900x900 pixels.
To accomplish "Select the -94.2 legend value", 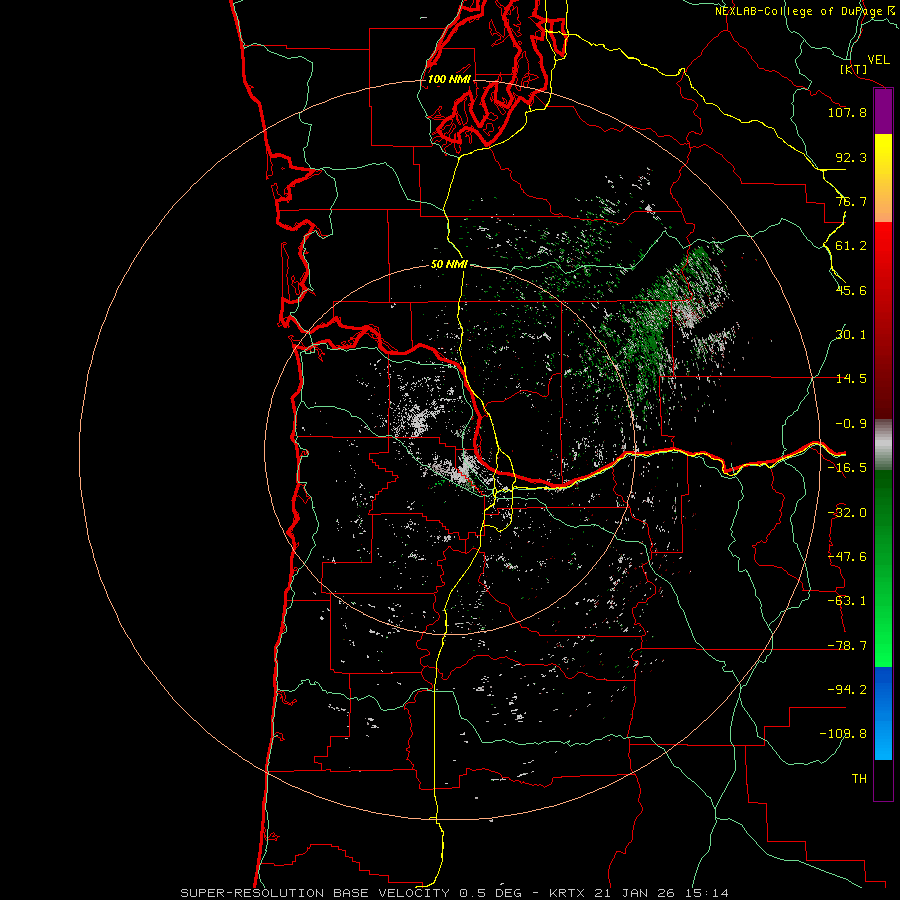I will (847, 690).
